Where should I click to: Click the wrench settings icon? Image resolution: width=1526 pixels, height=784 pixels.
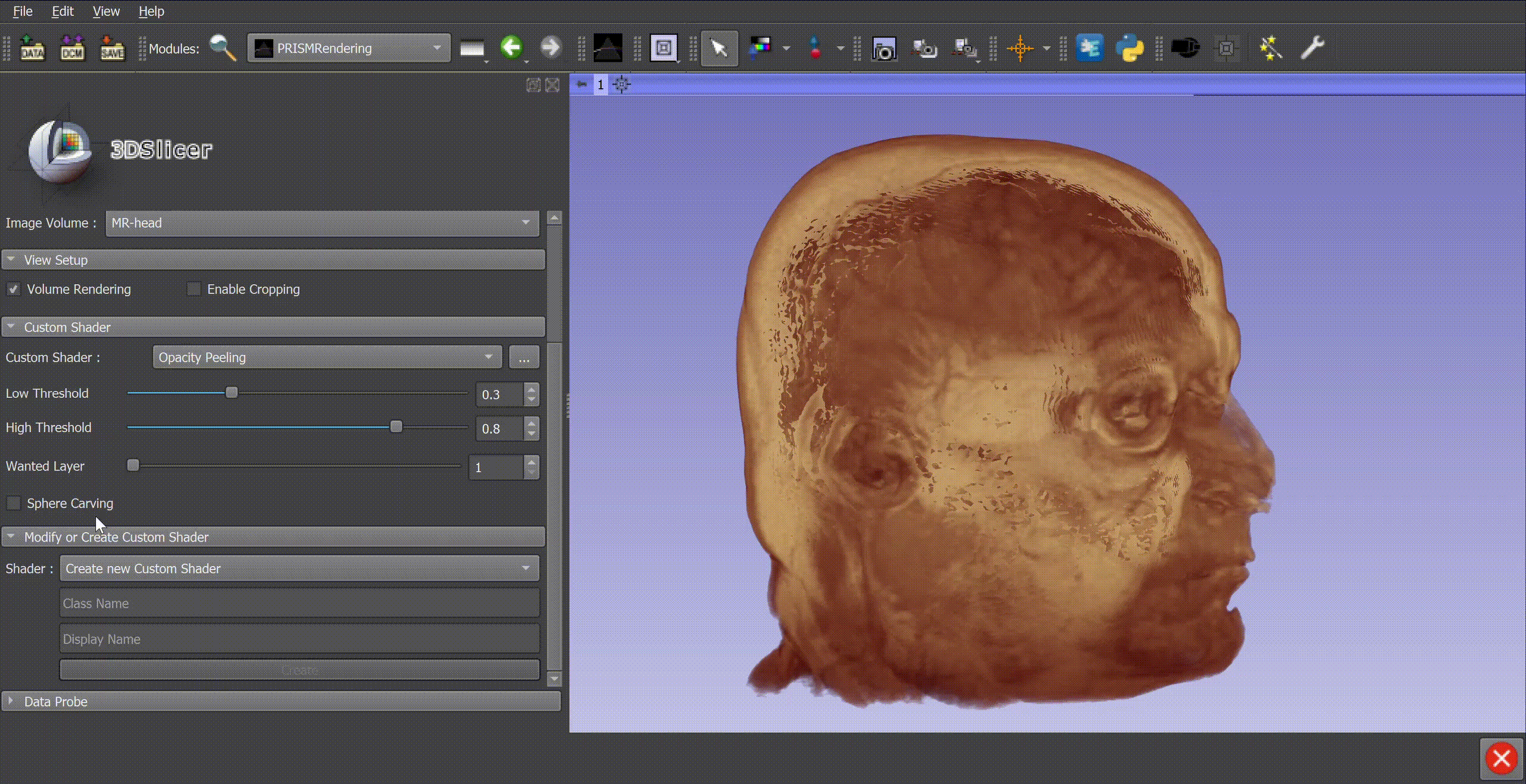pyautogui.click(x=1312, y=48)
